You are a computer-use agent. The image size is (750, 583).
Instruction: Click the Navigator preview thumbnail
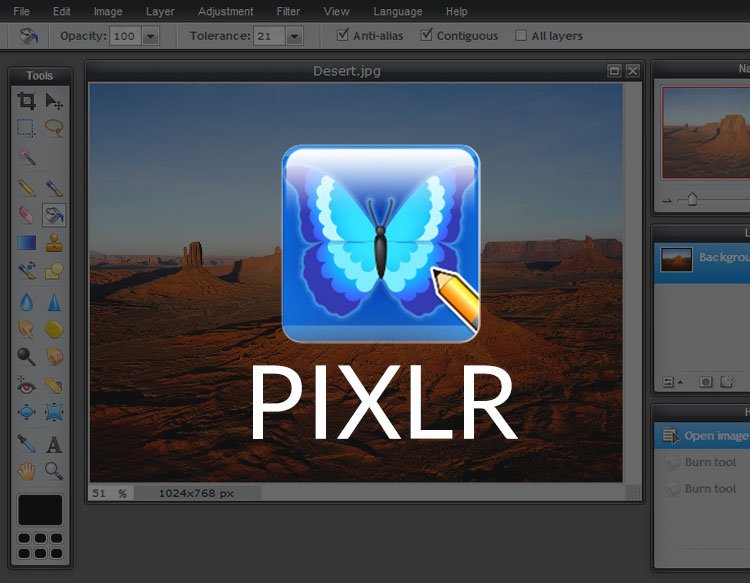tap(706, 132)
